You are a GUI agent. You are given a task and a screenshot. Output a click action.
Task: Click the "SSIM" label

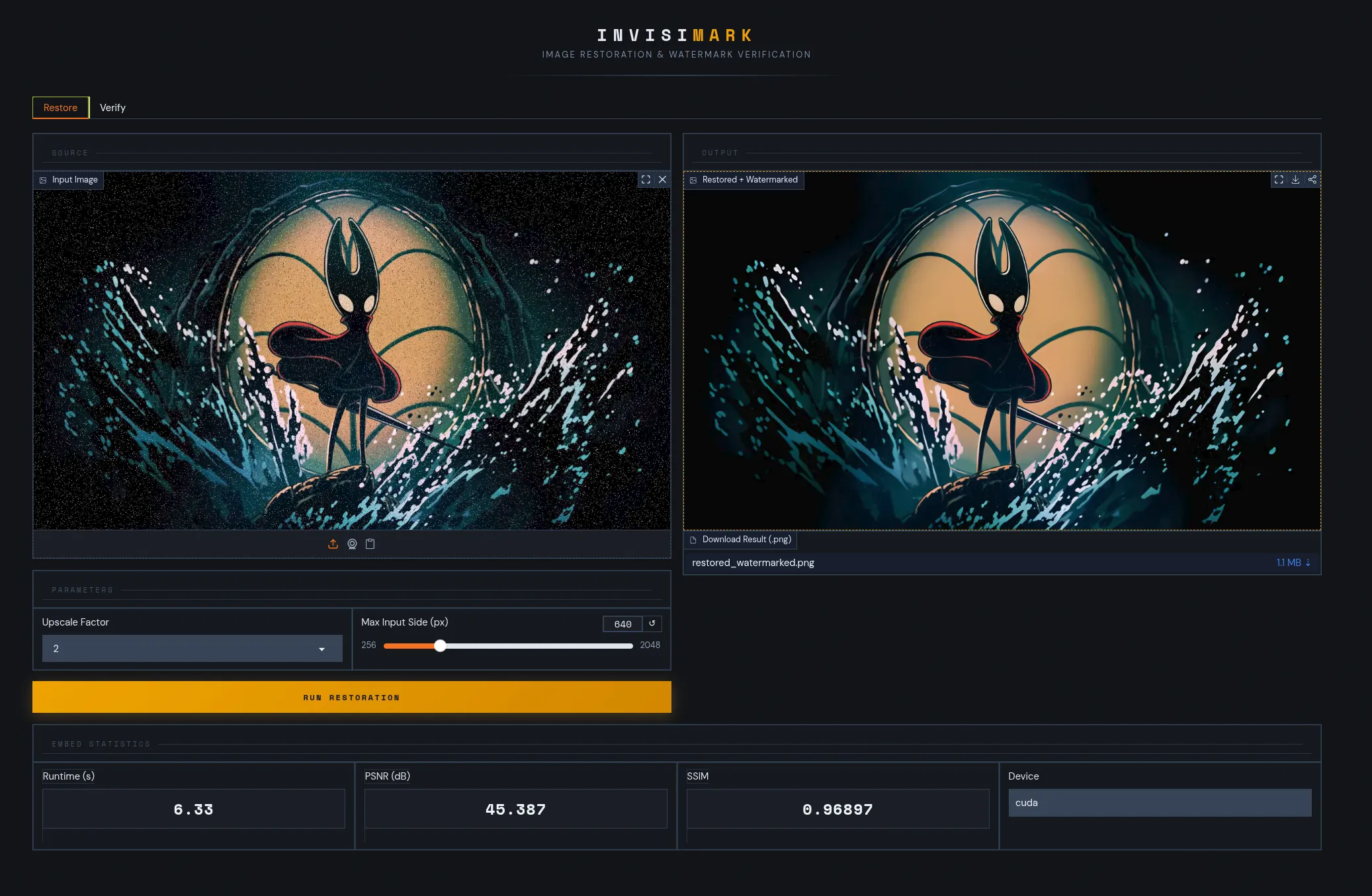click(697, 776)
